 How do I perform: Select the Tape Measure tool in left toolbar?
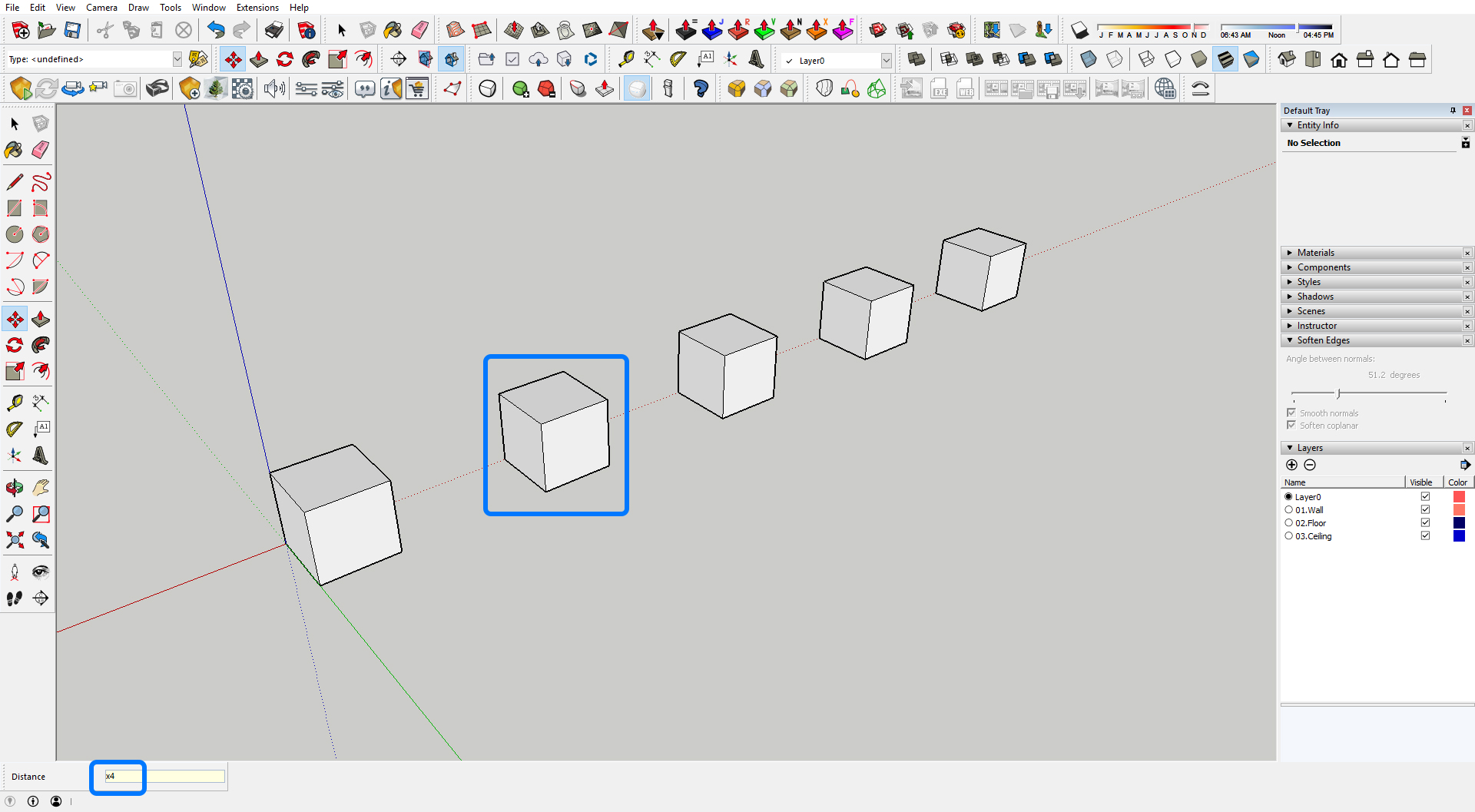(x=14, y=403)
